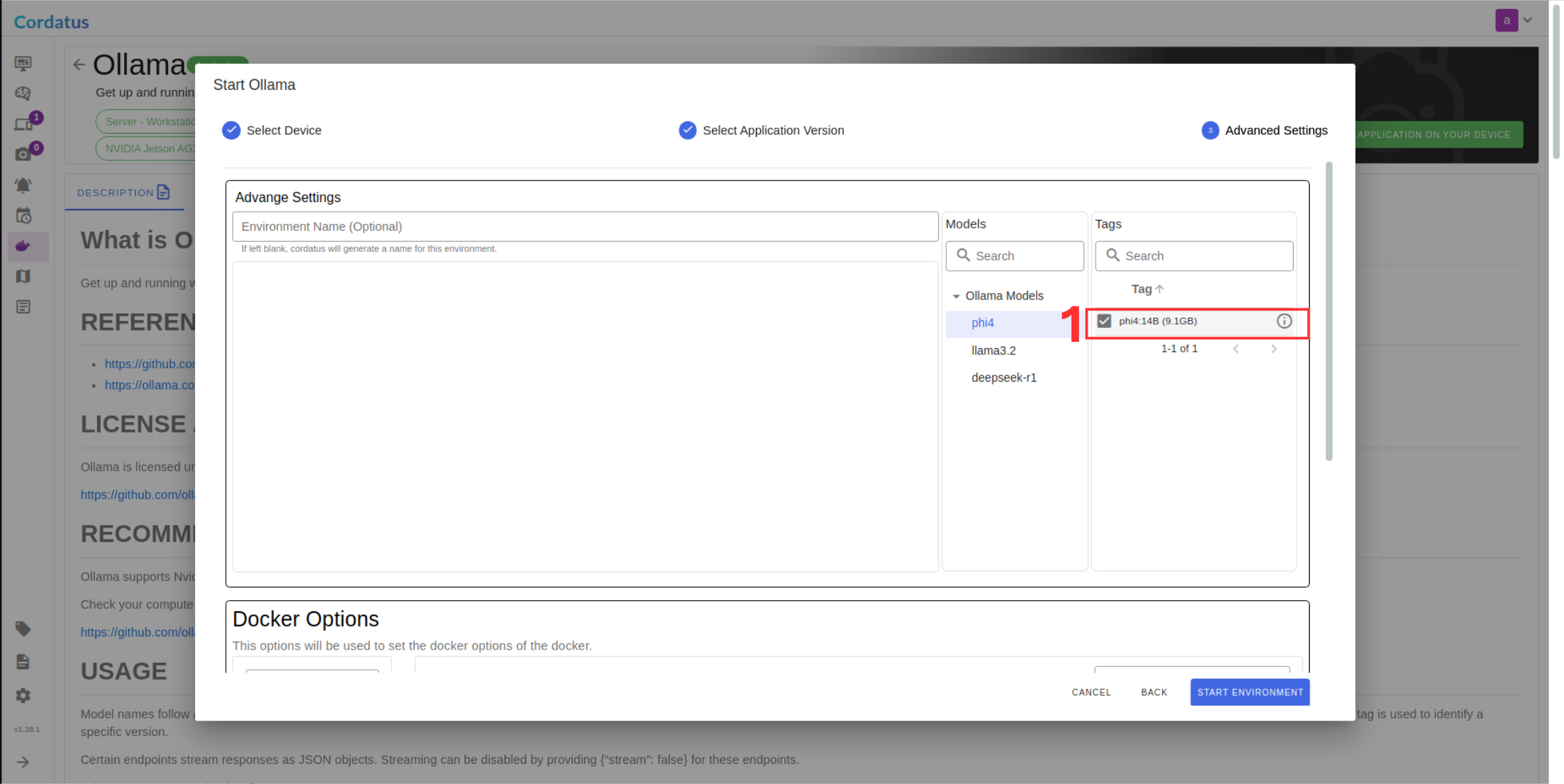The height and width of the screenshot is (784, 1564).
Task: Open the file document sidebar icon
Action: point(23,661)
